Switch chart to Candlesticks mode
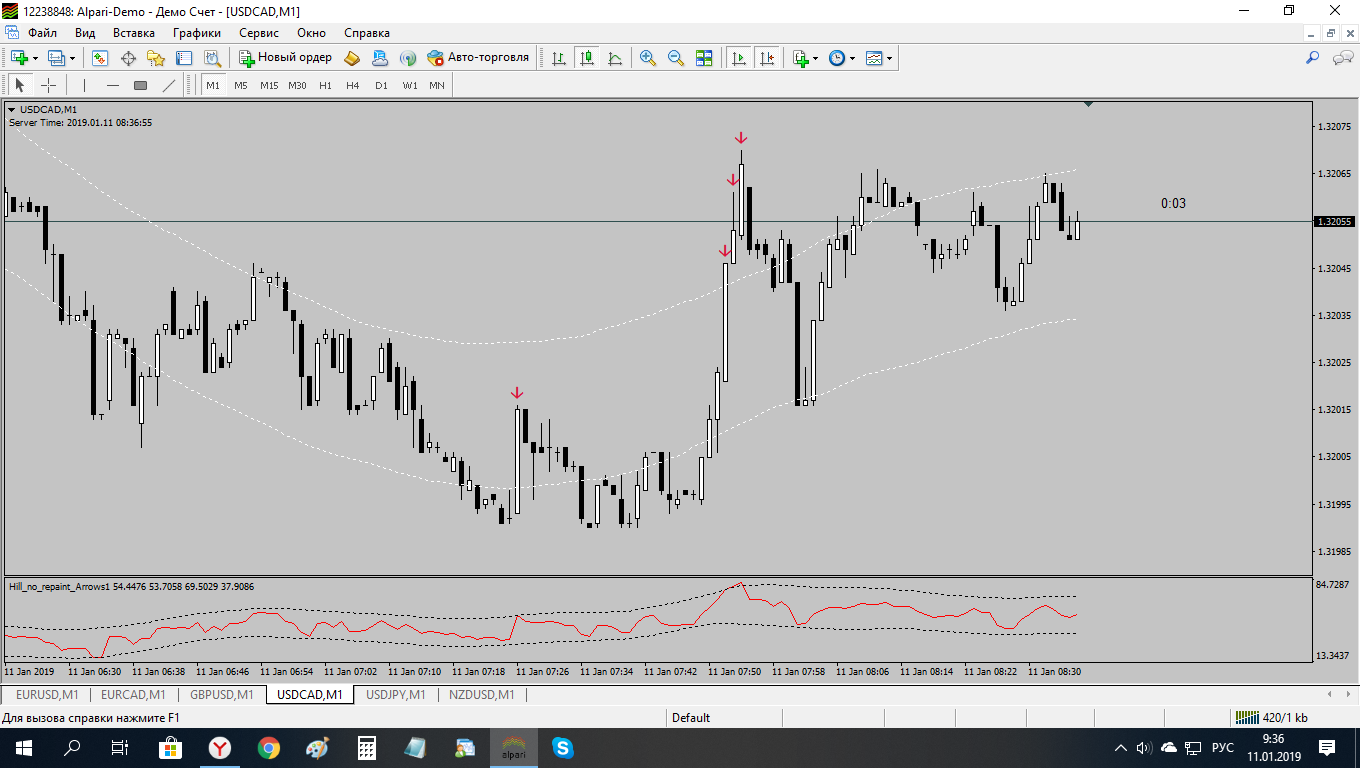Screen dimensions: 1360x768 tap(587, 58)
